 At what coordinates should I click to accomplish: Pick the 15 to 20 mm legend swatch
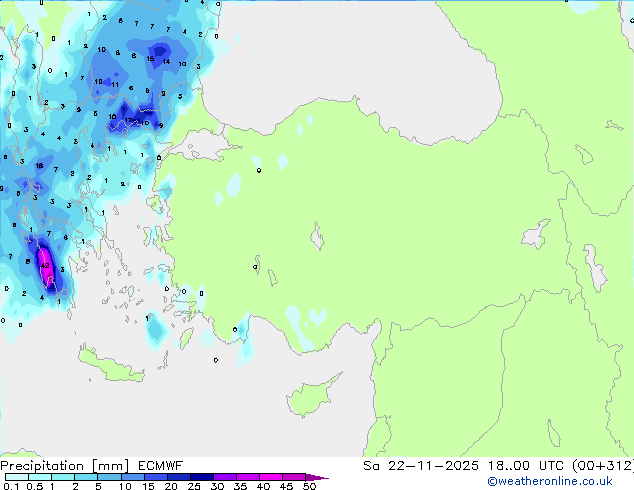click(155, 477)
